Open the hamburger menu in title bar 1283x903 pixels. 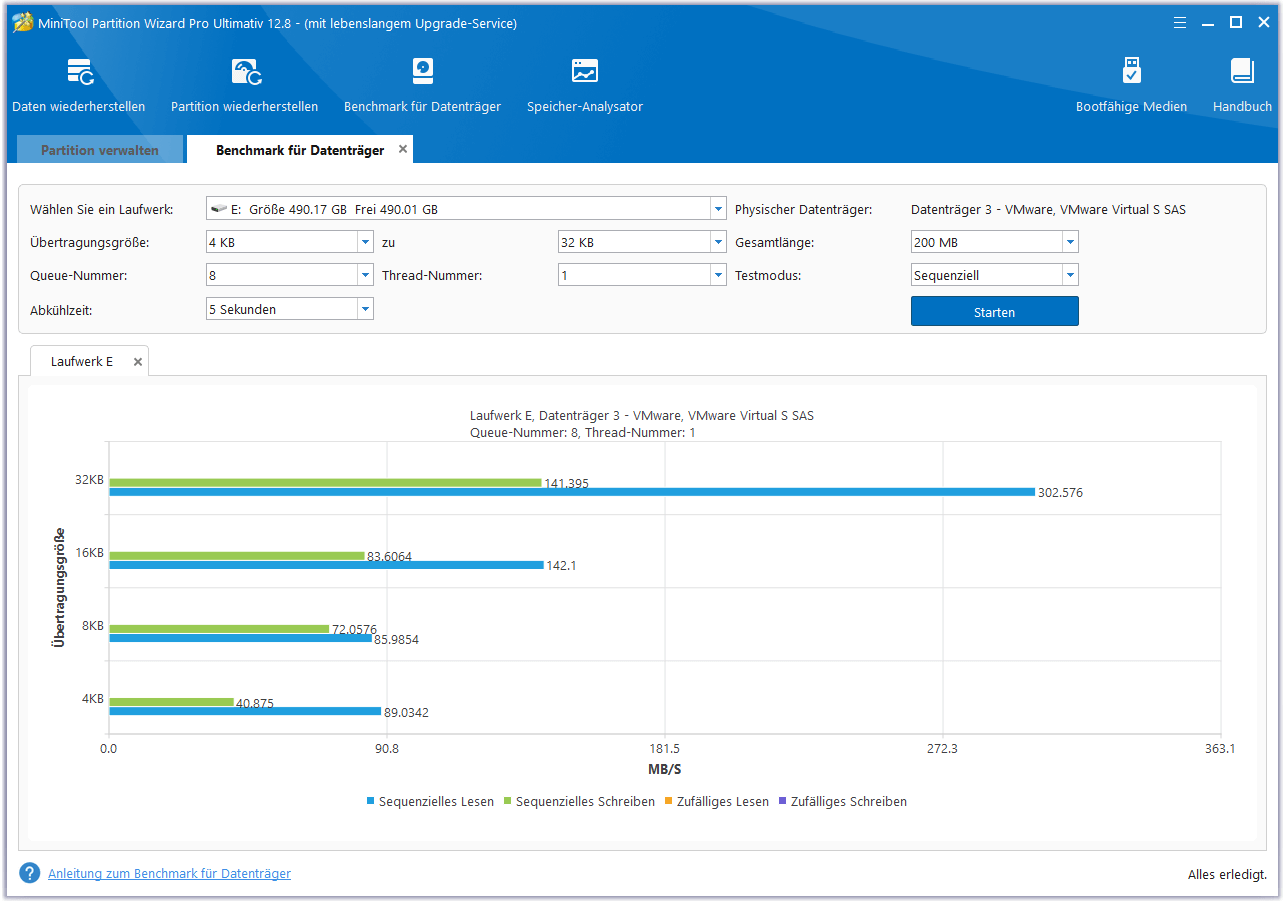coord(1180,22)
